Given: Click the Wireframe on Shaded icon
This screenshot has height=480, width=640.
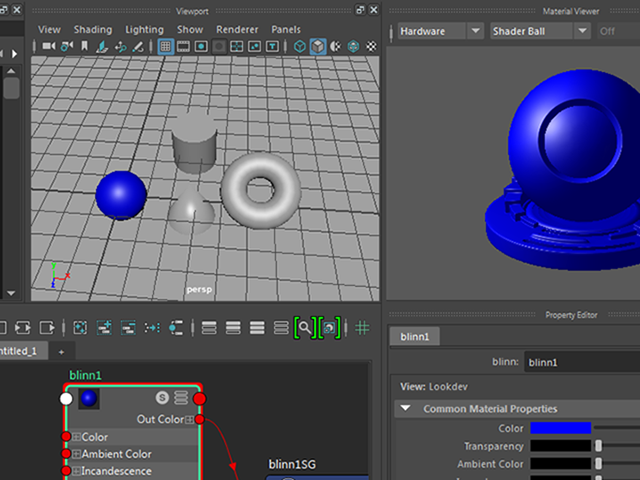Looking at the screenshot, I should pyautogui.click(x=353, y=47).
